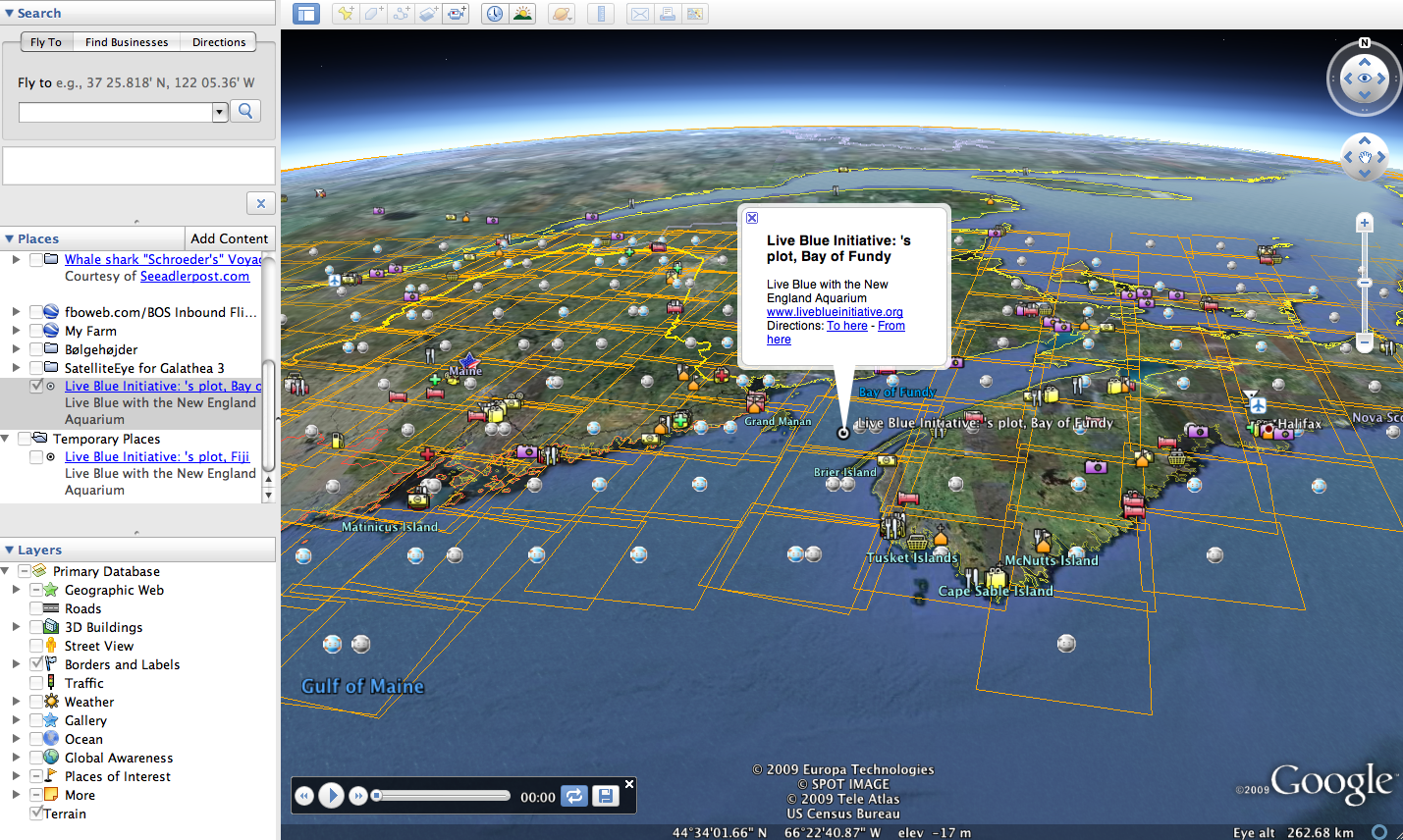Toggle sunlight across the landscape icon
Image resolution: width=1403 pixels, height=840 pixels.
pos(522,14)
